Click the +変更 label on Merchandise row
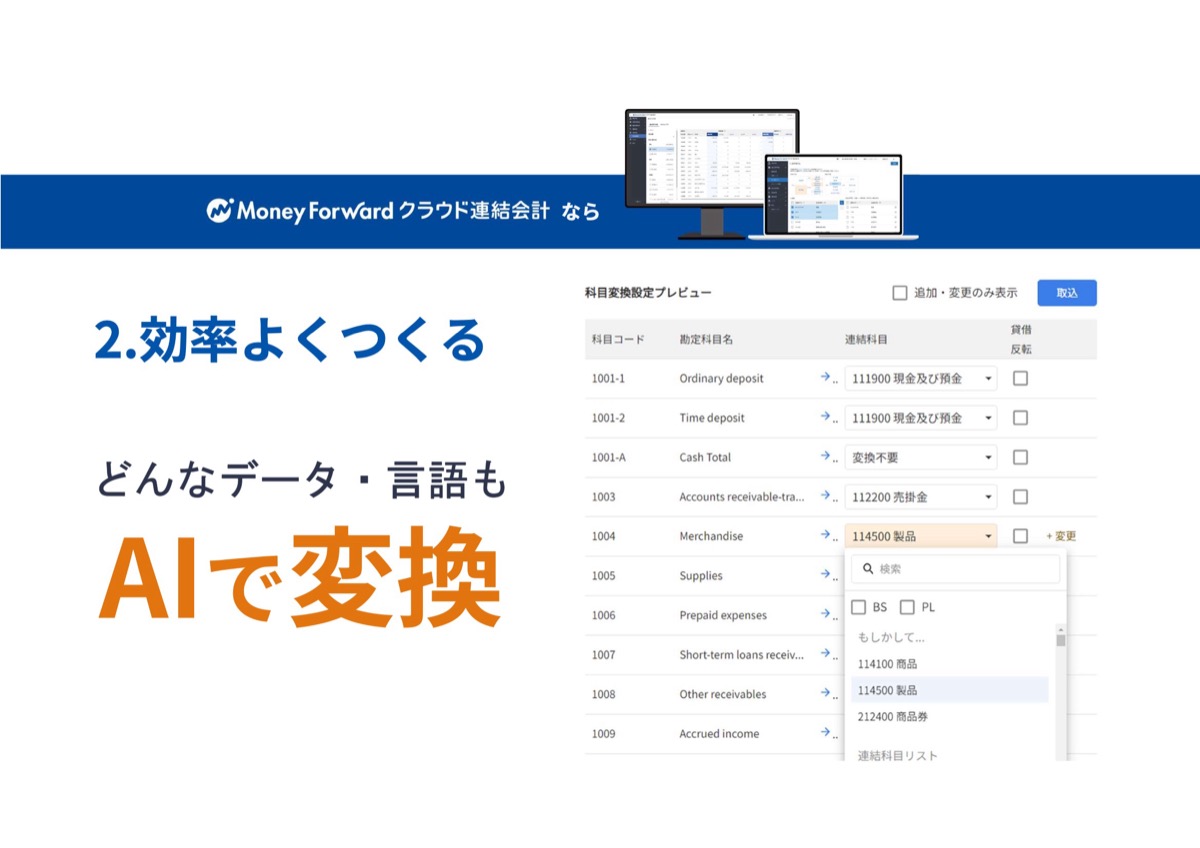1200x848 pixels. tap(1061, 536)
